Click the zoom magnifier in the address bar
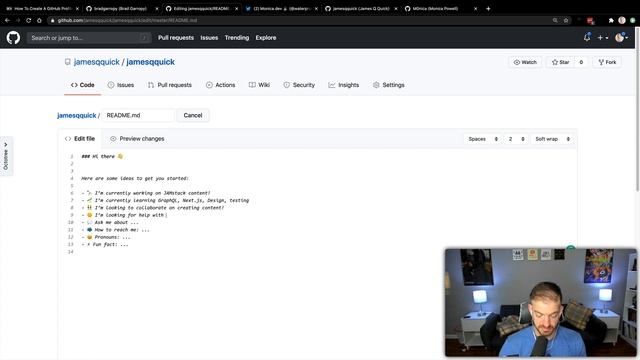The width and height of the screenshot is (640, 360). tap(555, 20)
